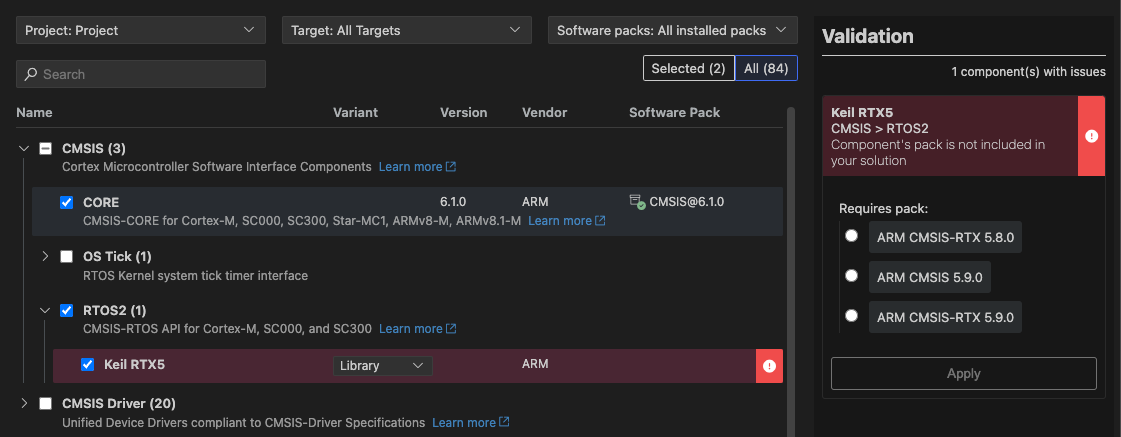Click the Vendor column header
The image size is (1121, 437).
545,113
